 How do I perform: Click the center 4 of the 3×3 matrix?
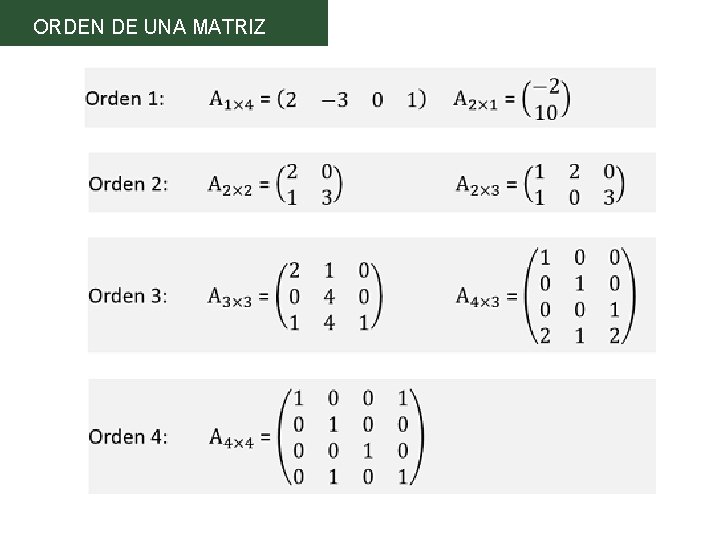coord(329,297)
